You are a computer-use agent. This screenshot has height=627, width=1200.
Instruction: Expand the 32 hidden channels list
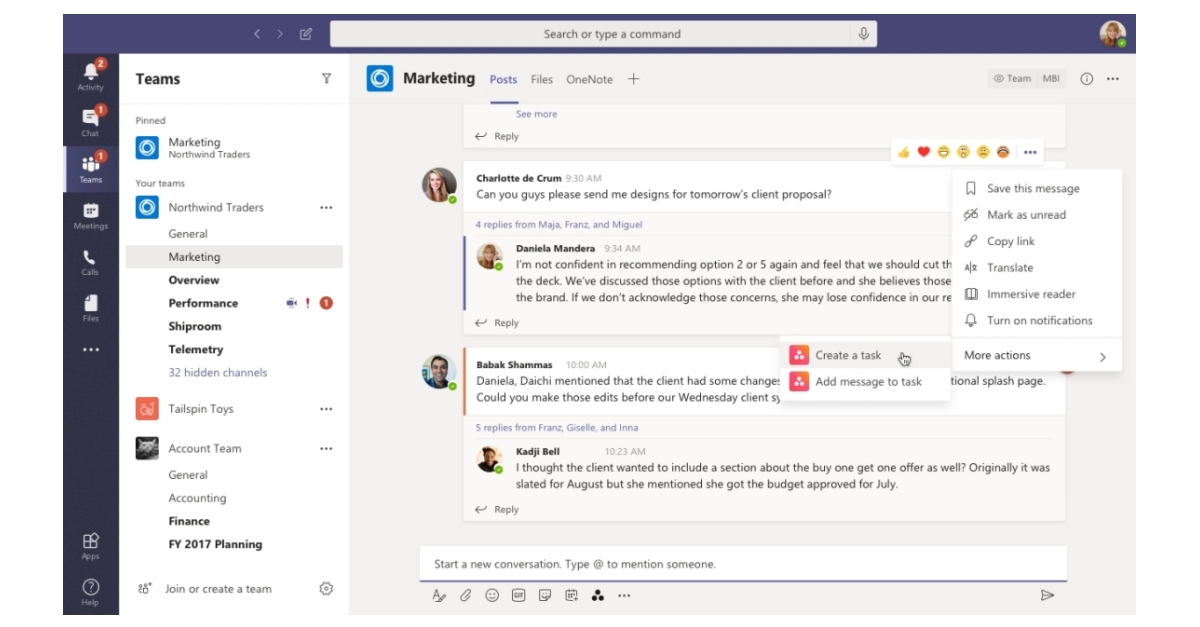(218, 373)
